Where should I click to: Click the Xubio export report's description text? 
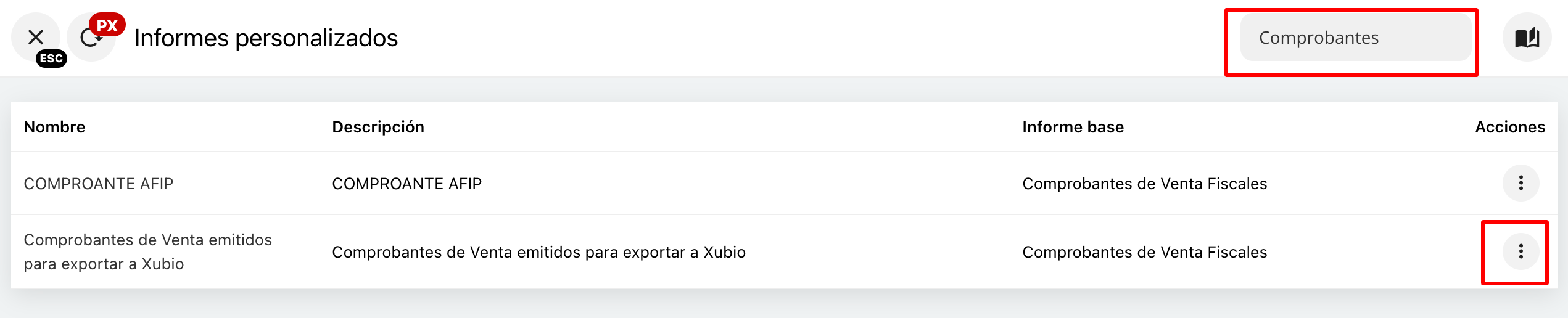tap(538, 252)
